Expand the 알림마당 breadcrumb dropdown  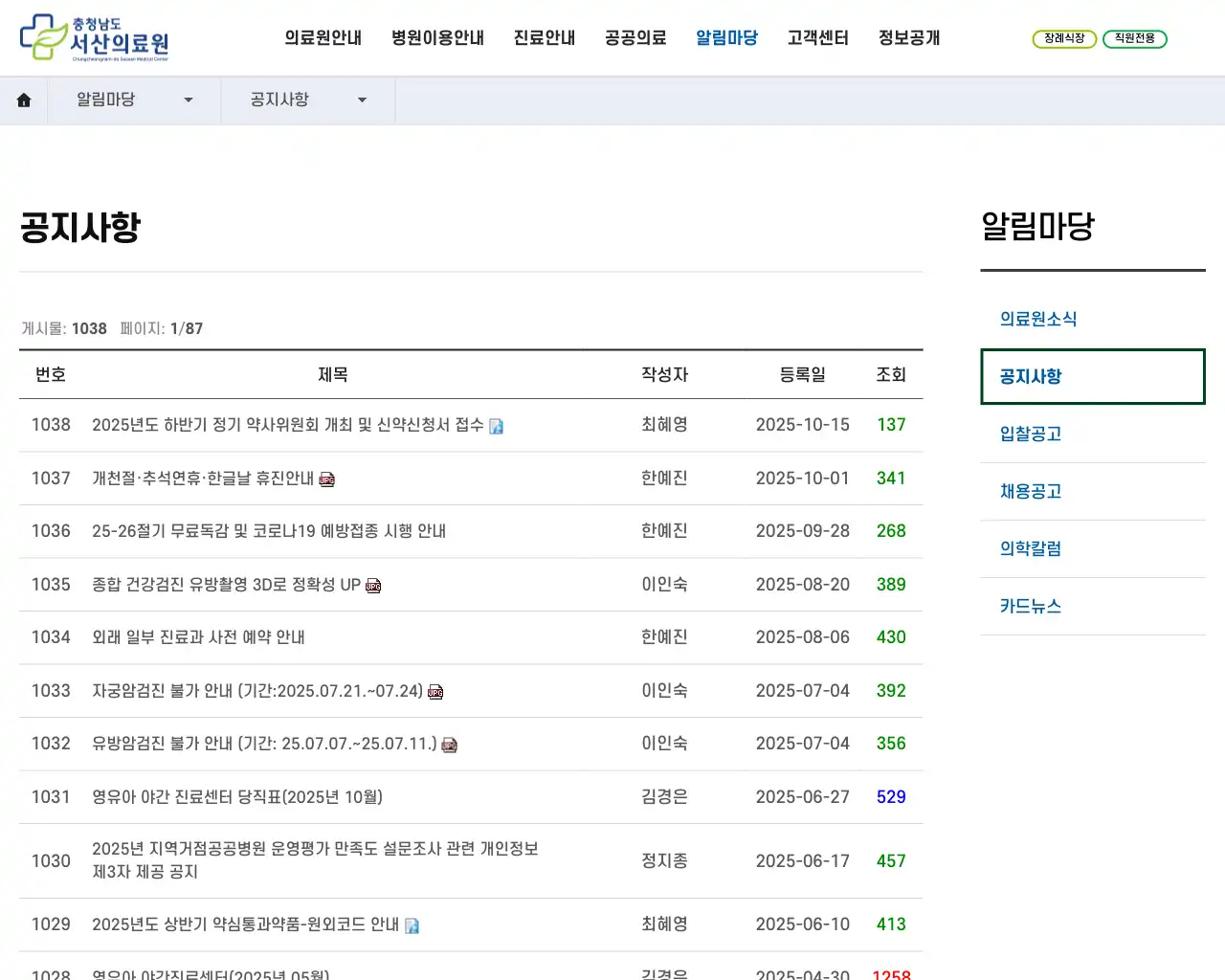(x=189, y=100)
